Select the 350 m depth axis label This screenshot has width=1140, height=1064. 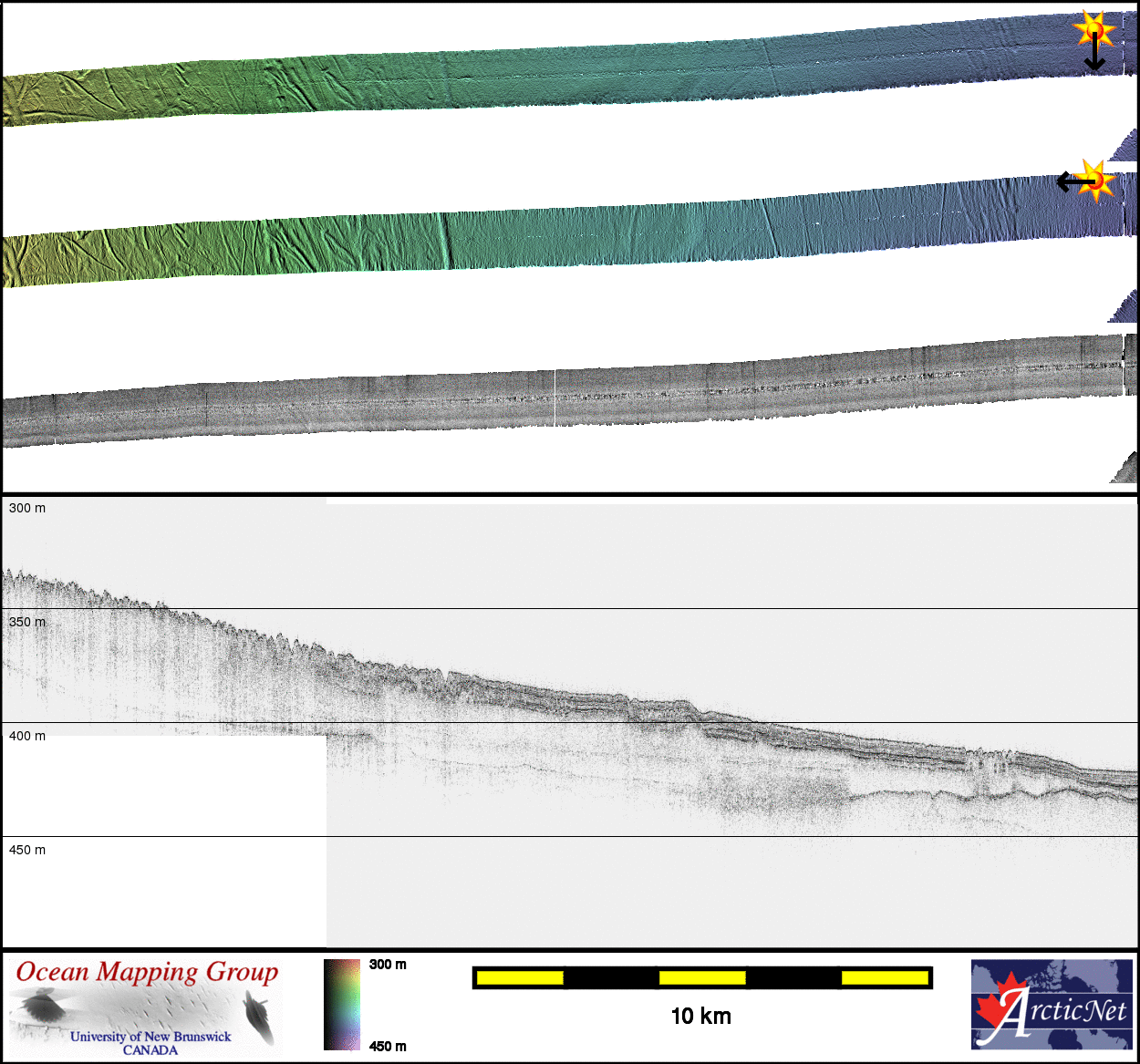coord(27,622)
